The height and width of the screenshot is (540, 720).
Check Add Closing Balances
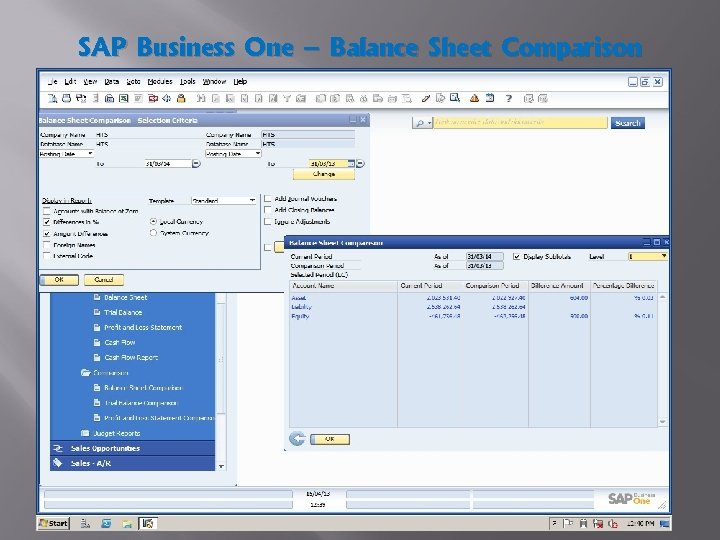[x=268, y=209]
